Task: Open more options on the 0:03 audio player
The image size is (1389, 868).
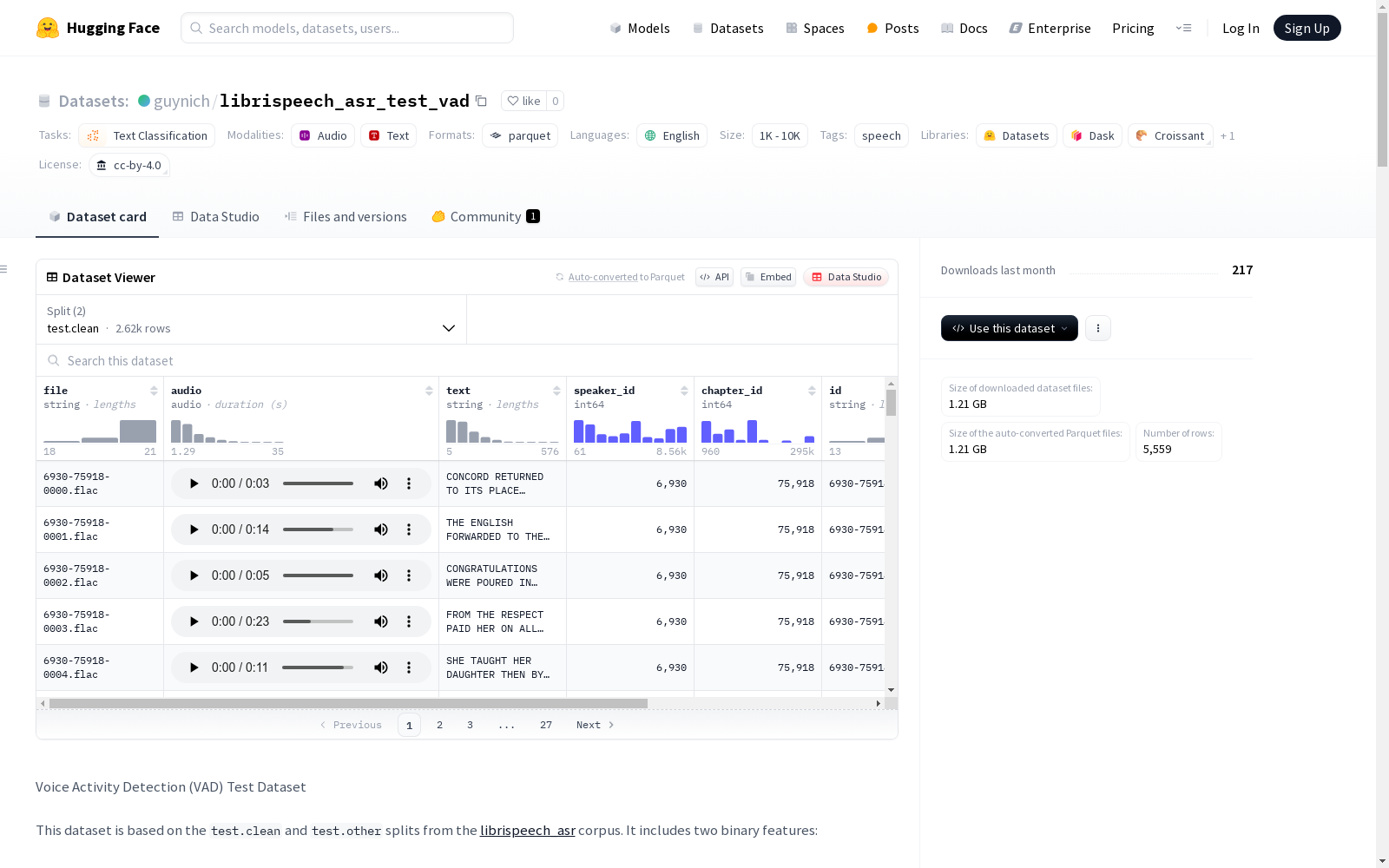Action: (x=409, y=483)
